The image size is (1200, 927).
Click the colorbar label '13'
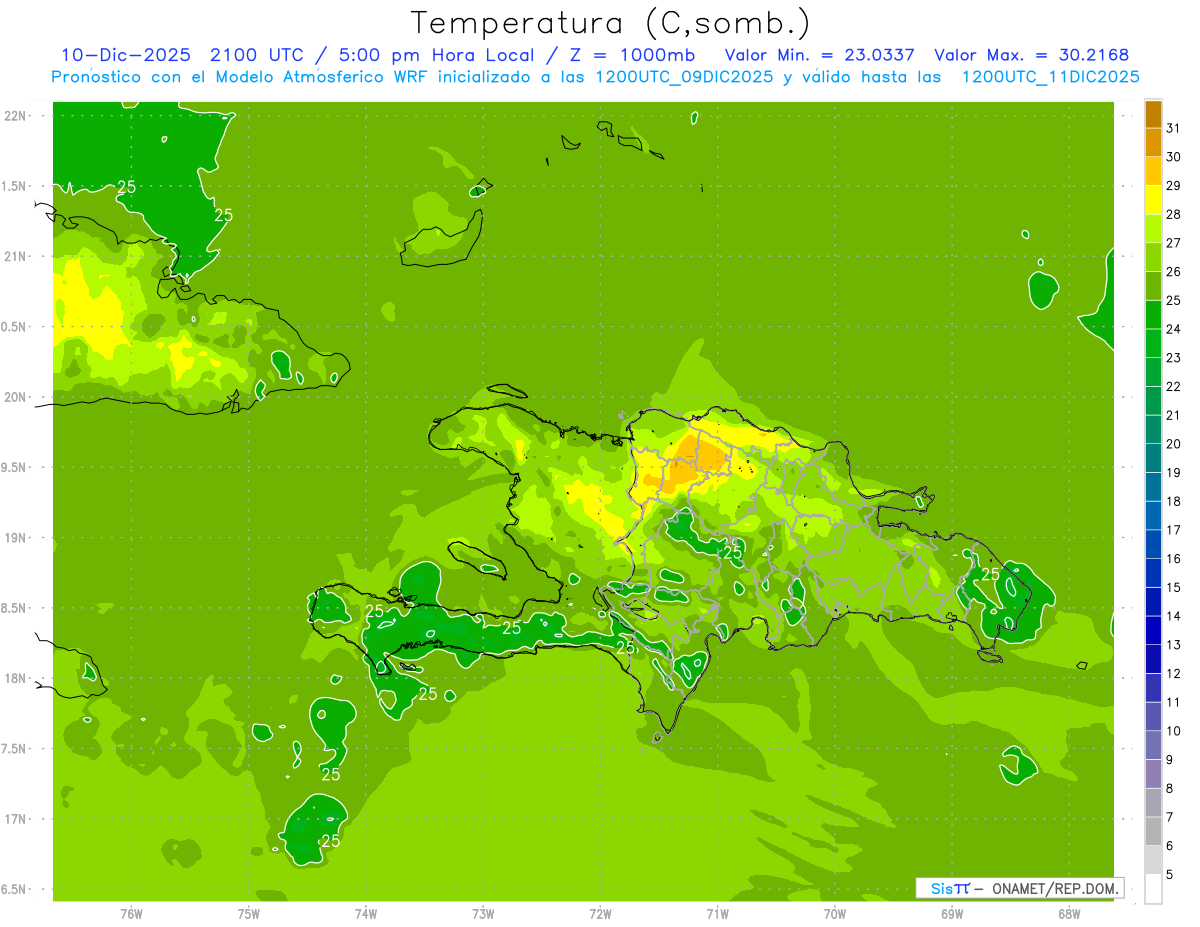click(1173, 645)
